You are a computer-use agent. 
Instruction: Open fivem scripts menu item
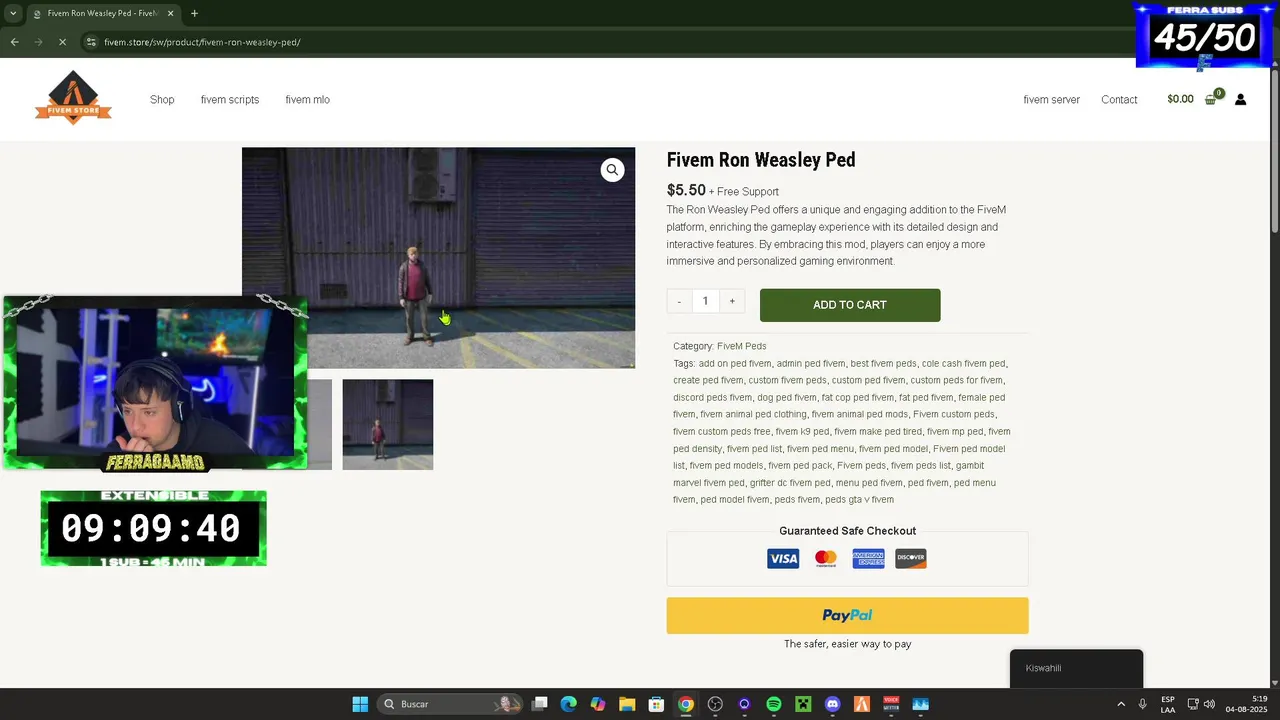tap(230, 99)
